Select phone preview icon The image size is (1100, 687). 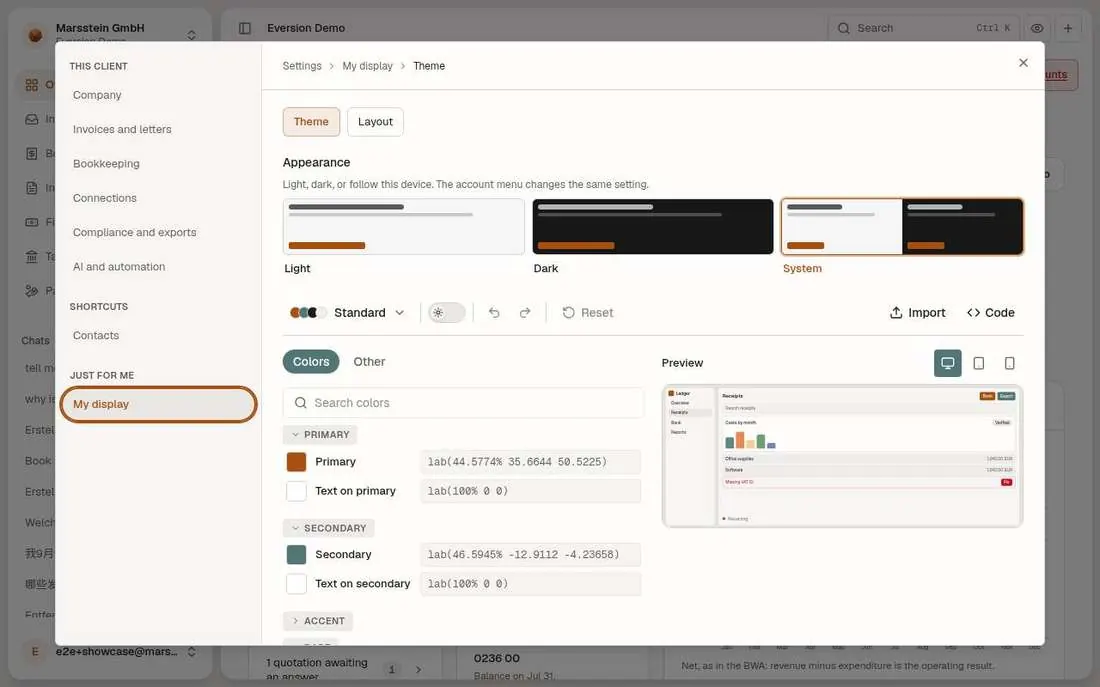pos(1010,363)
